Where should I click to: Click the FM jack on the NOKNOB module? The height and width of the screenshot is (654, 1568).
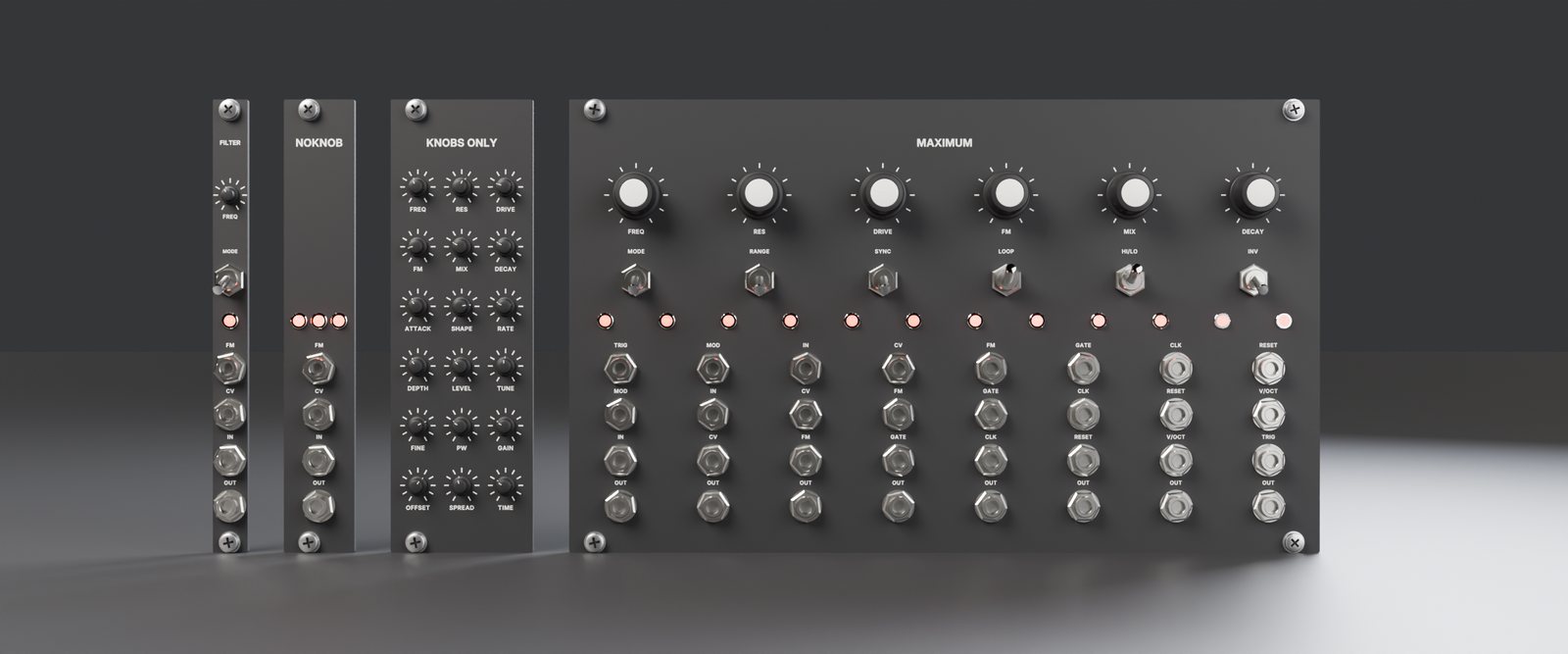coord(317,370)
